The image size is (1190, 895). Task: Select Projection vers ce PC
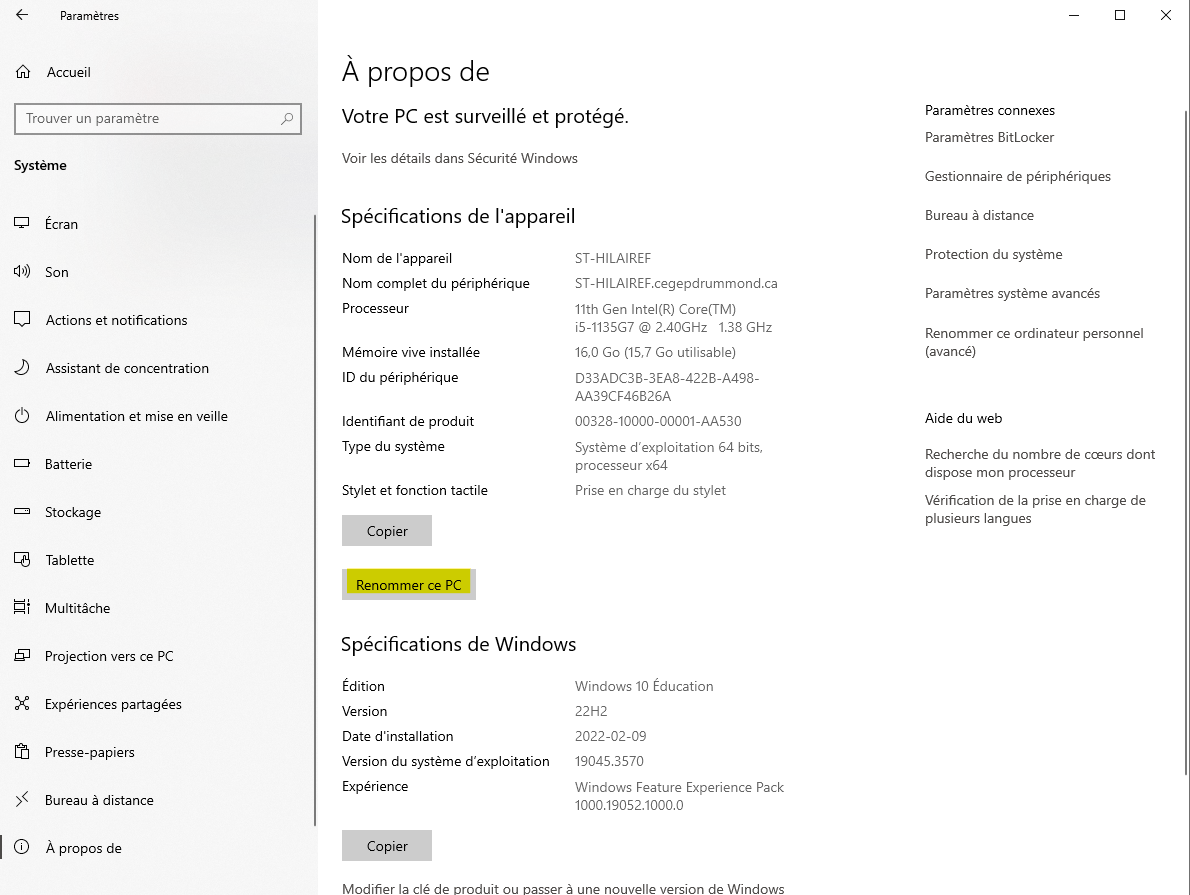109,656
